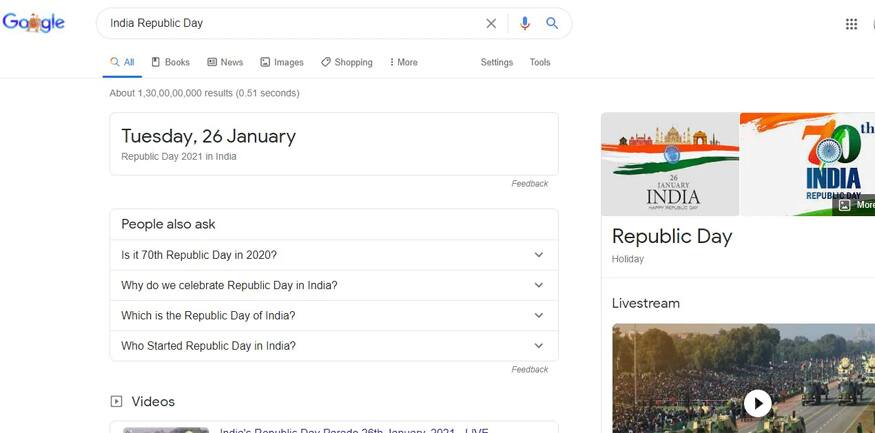Click inside the search input field

(x=290, y=24)
